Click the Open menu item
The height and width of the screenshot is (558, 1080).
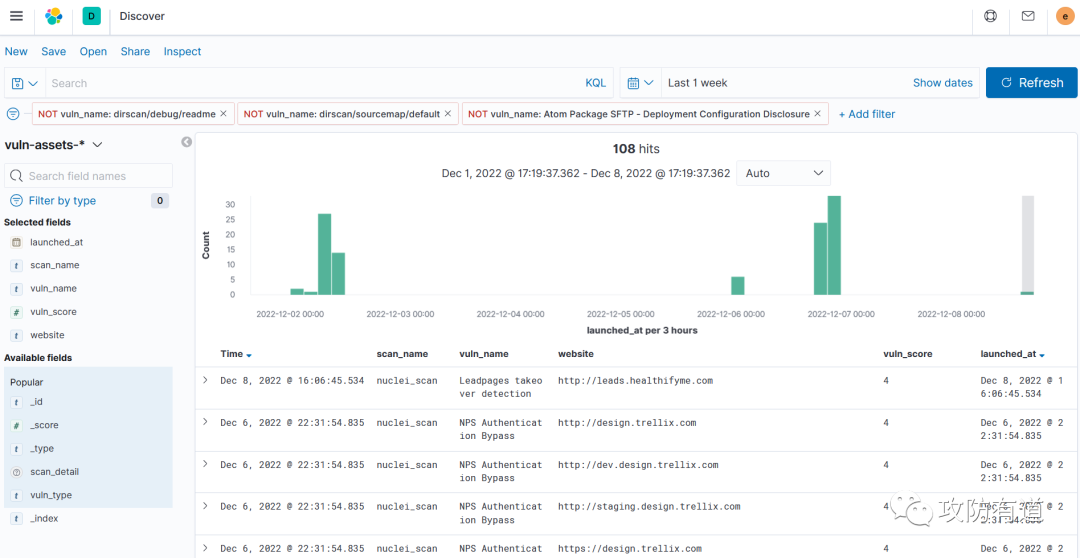click(x=93, y=52)
